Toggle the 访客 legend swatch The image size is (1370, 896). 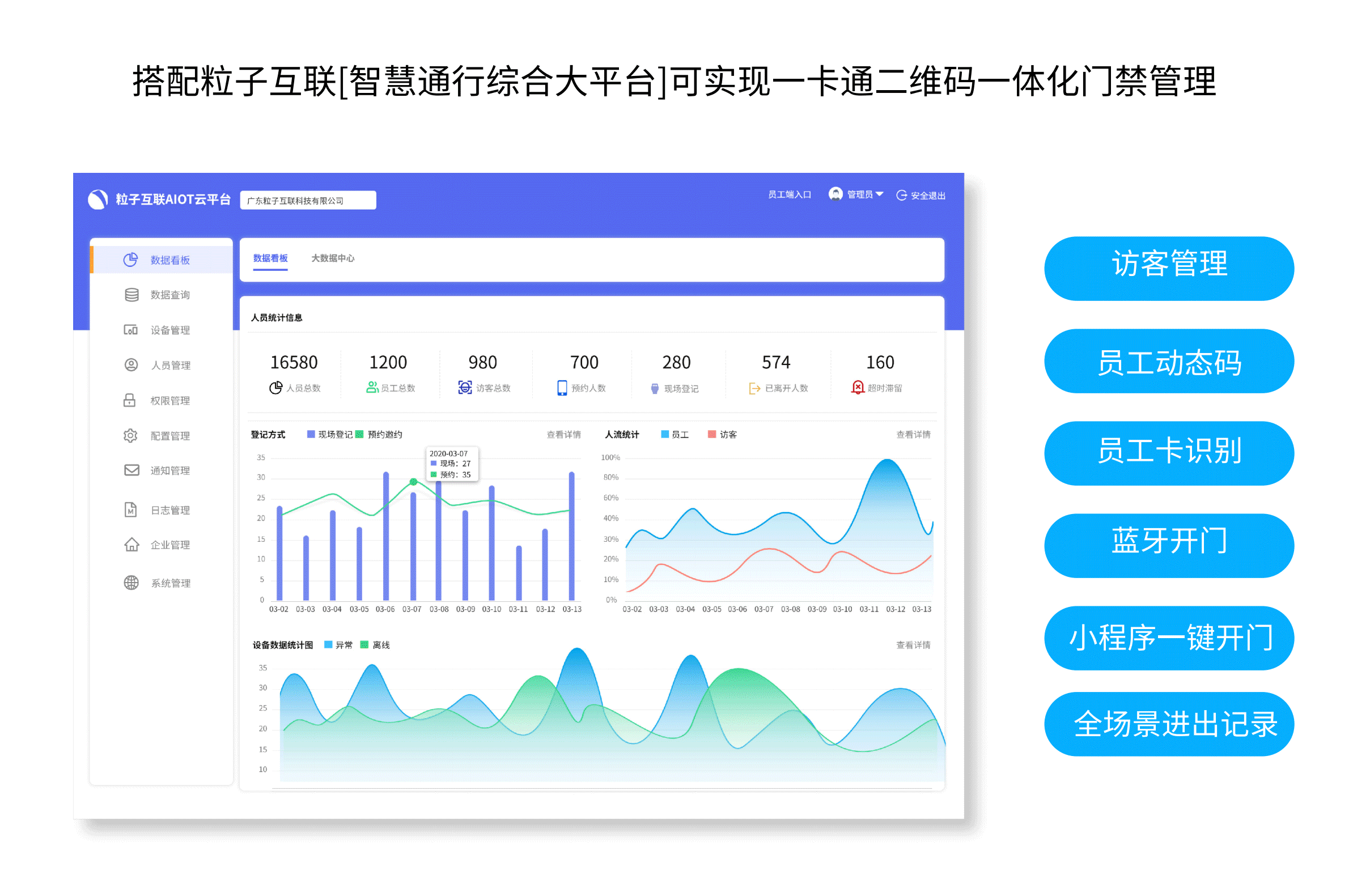712,435
